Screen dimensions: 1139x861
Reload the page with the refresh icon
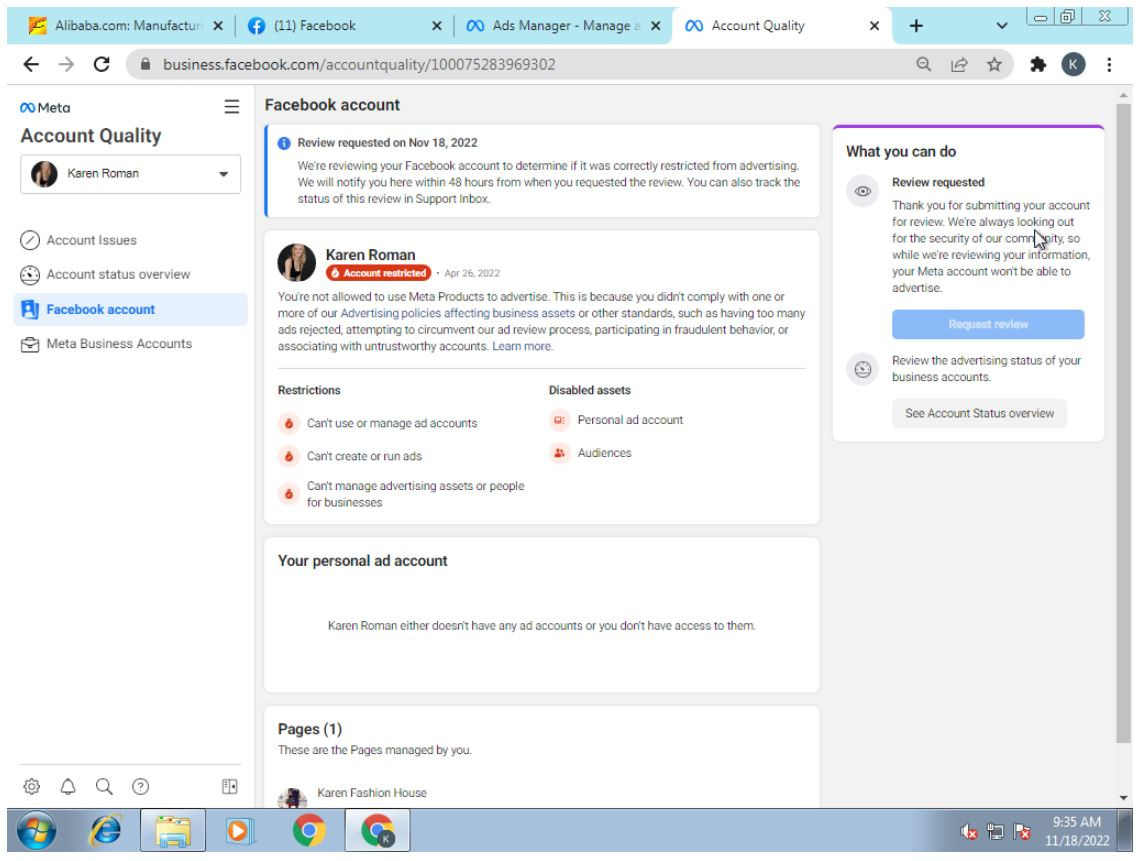click(102, 65)
